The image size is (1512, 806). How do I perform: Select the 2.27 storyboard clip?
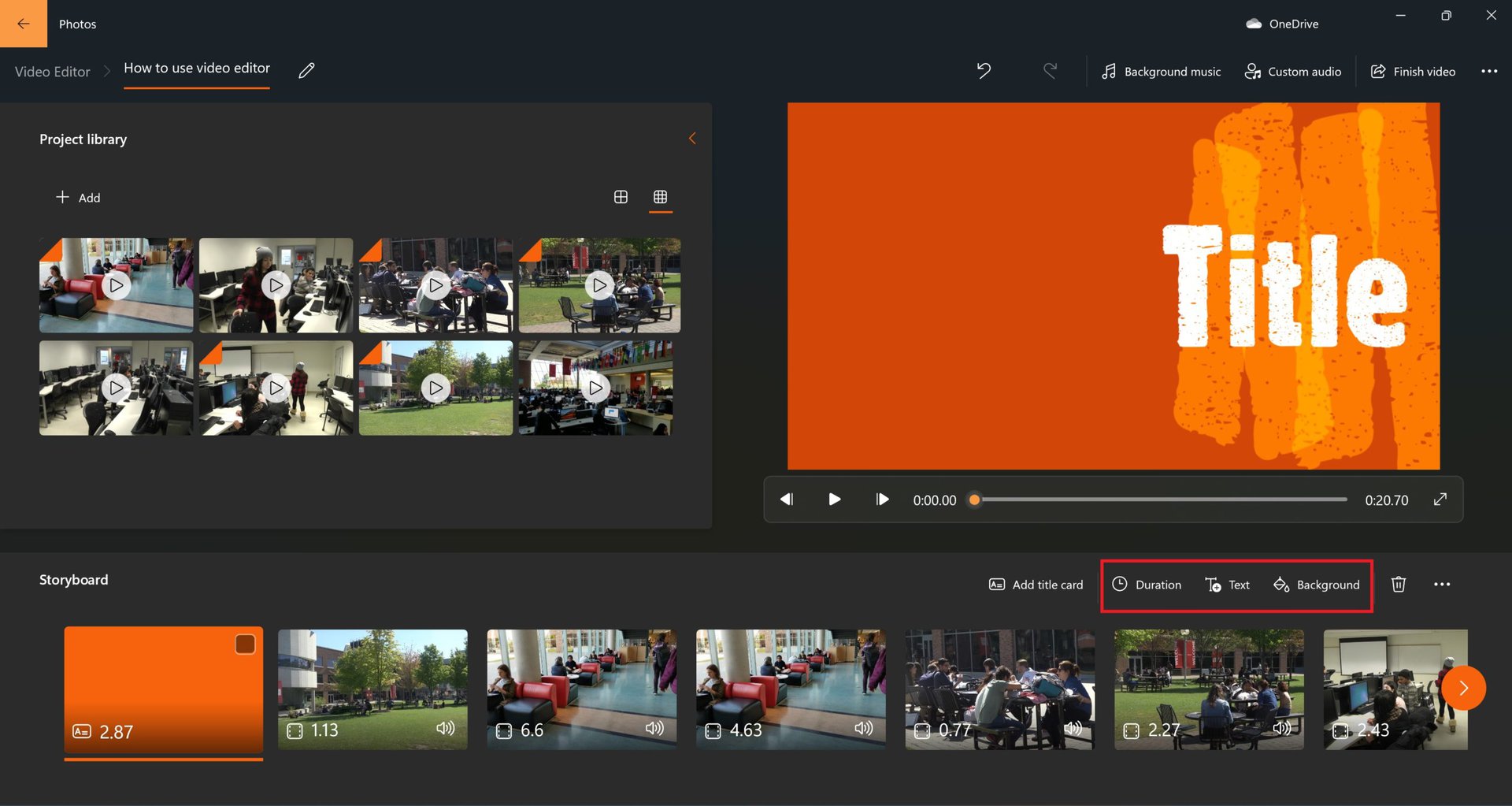pos(1209,689)
